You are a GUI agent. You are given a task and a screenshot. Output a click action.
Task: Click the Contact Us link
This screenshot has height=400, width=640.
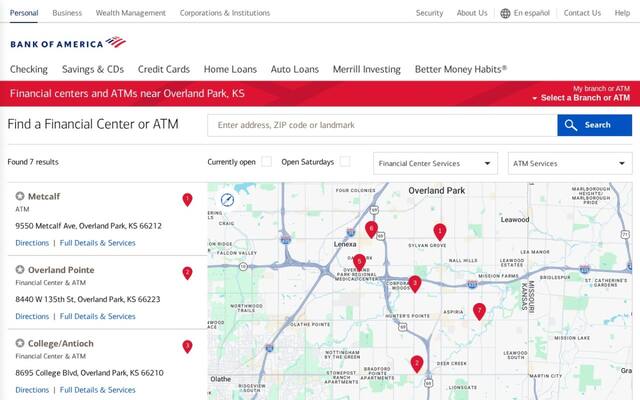pos(582,13)
